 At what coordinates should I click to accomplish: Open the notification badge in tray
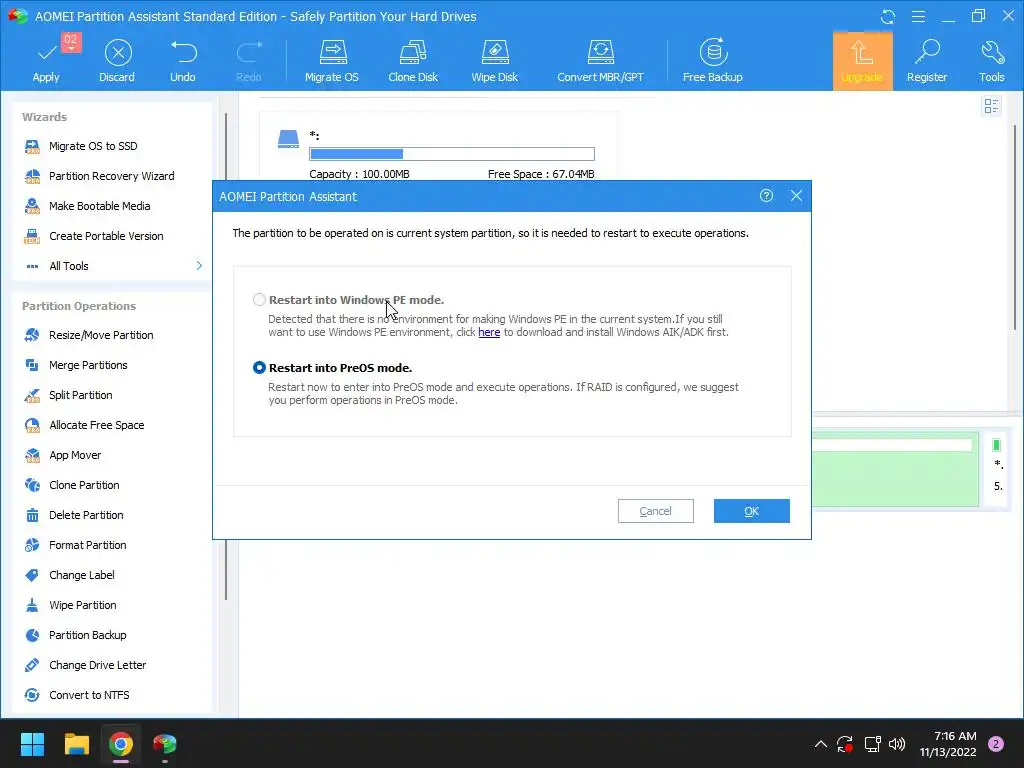click(x=996, y=744)
